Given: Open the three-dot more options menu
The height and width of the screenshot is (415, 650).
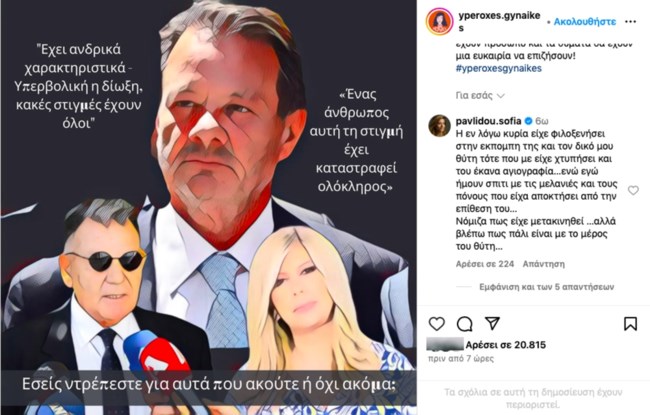Looking at the screenshot, I should coord(631,22).
